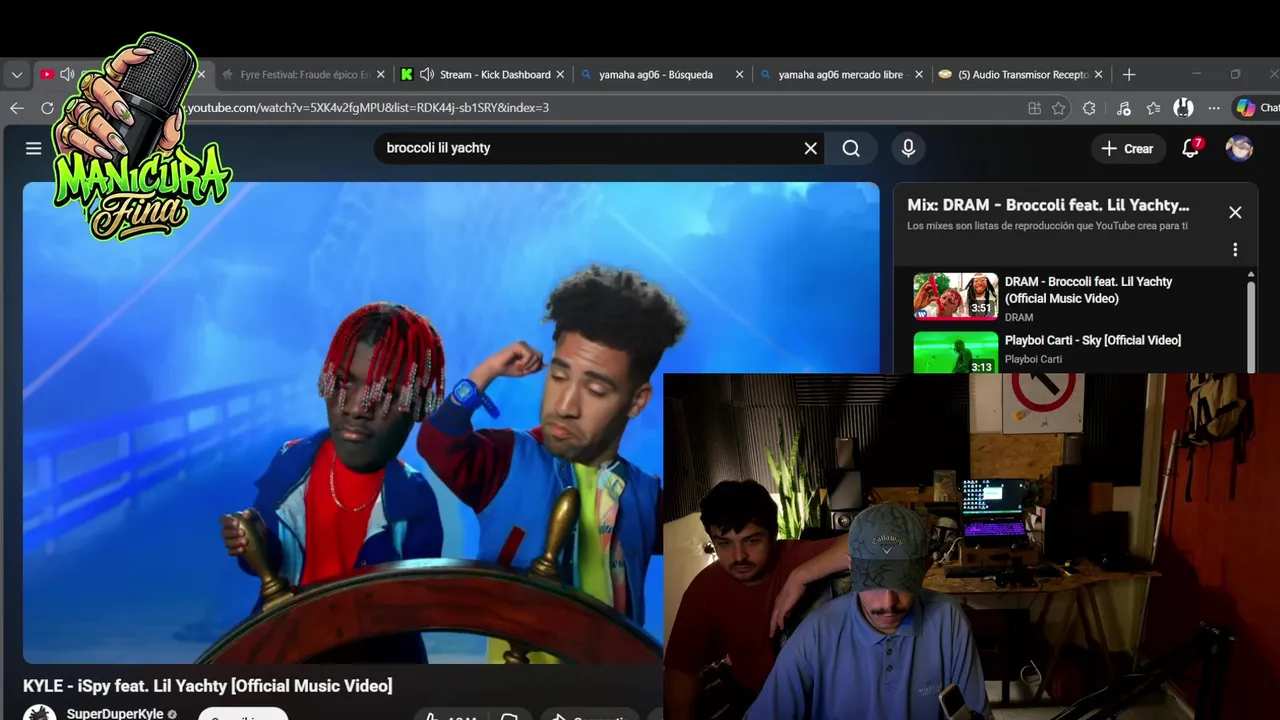Select DRAM - Broccoli feat. Lil Yachty title

(1088, 290)
